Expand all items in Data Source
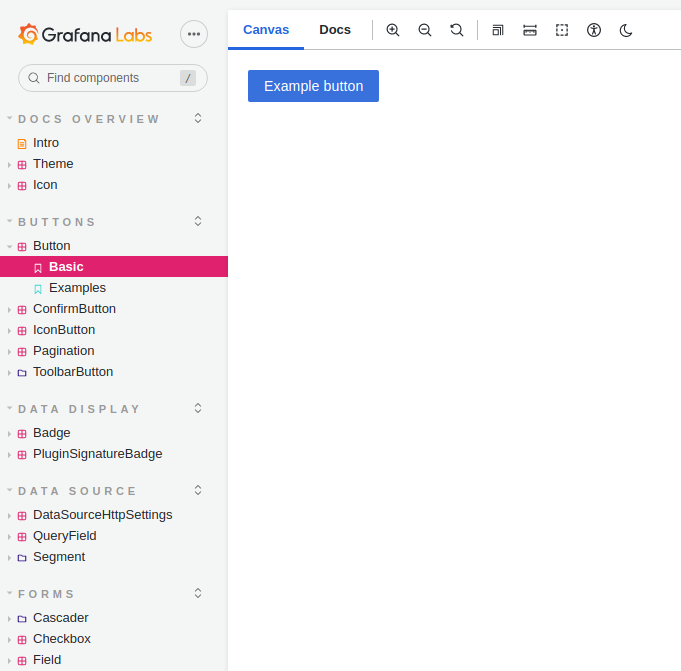This screenshot has height=671, width=681. (x=198, y=490)
